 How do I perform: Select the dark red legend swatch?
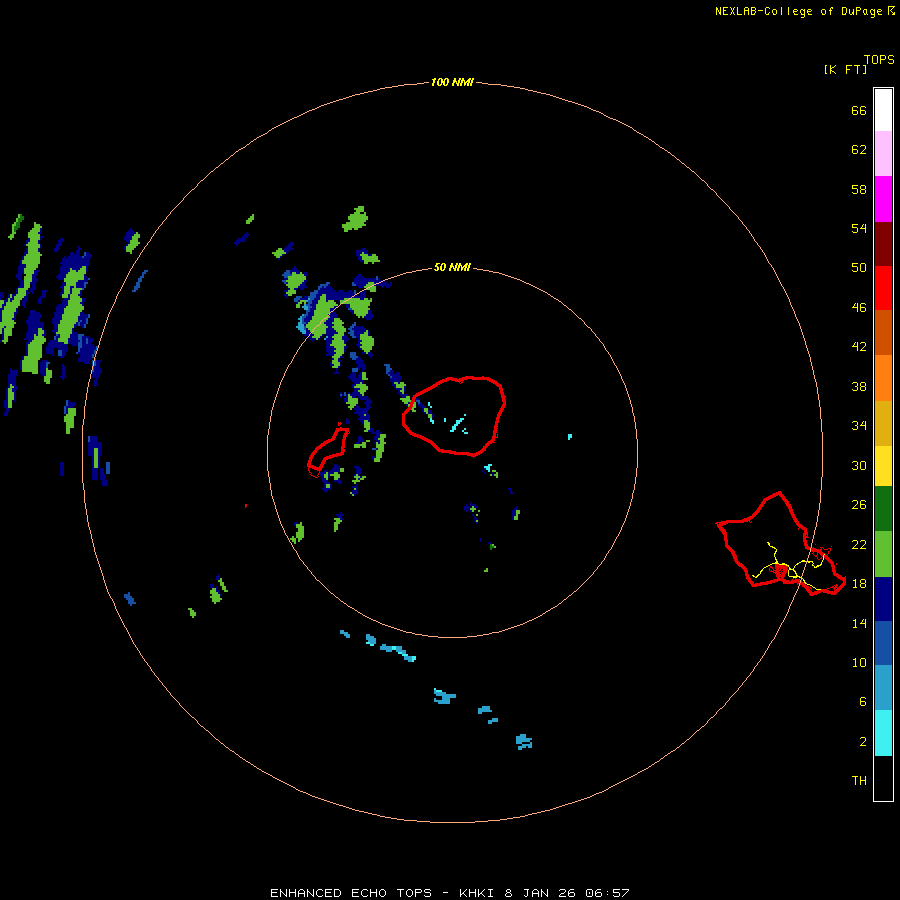883,244
